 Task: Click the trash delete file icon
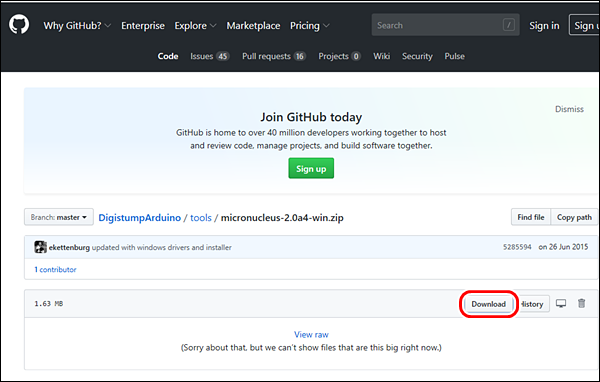(x=582, y=303)
